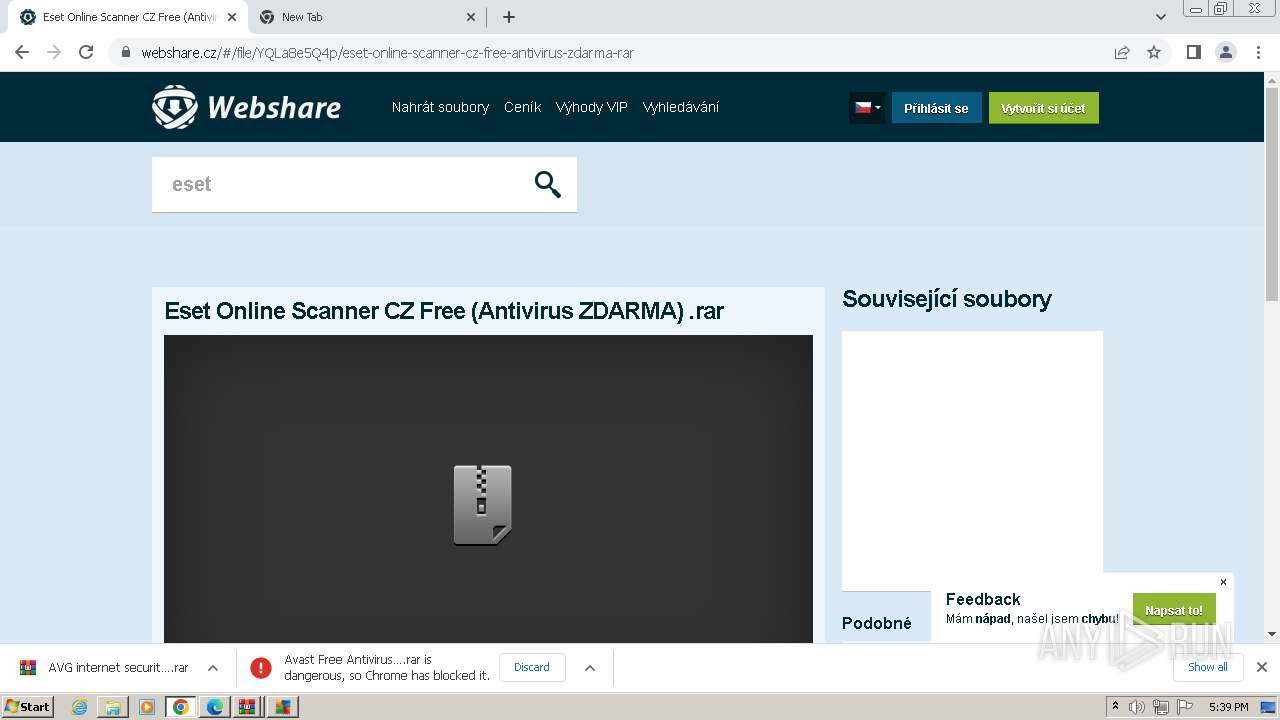Close the downloads bar

point(1262,667)
